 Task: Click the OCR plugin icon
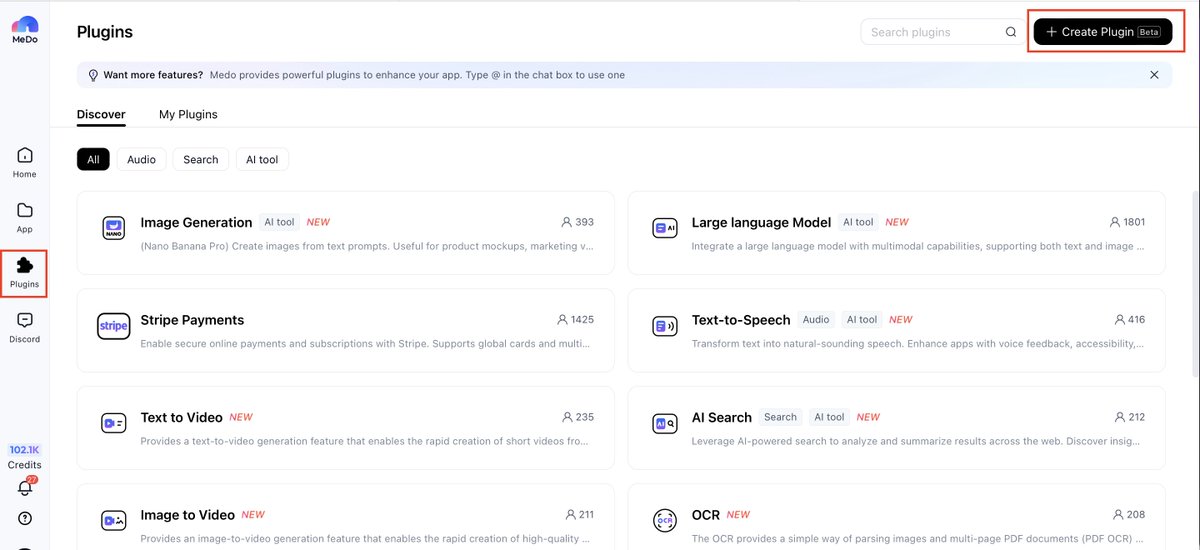tap(665, 521)
